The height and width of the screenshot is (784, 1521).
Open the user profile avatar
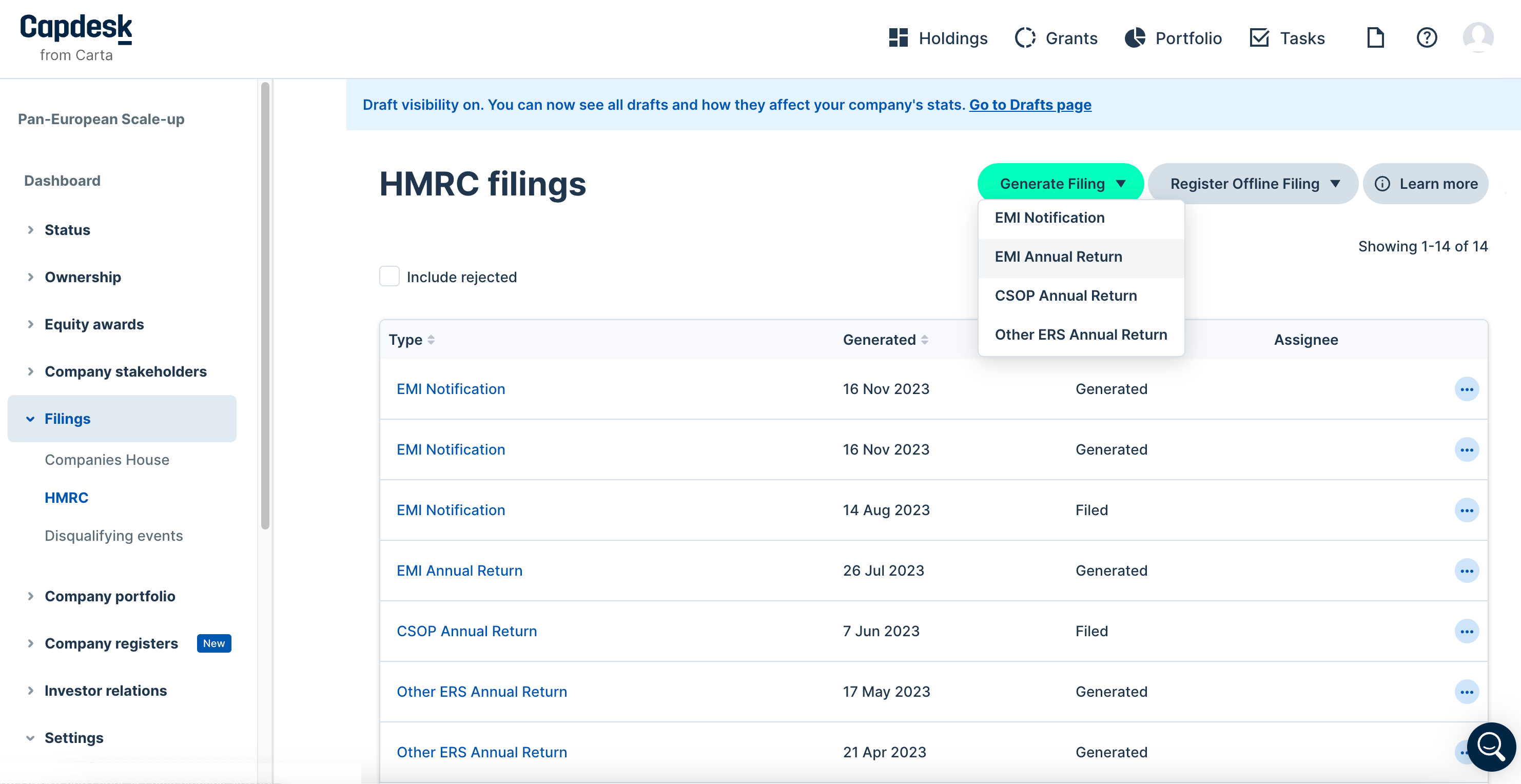1478,38
